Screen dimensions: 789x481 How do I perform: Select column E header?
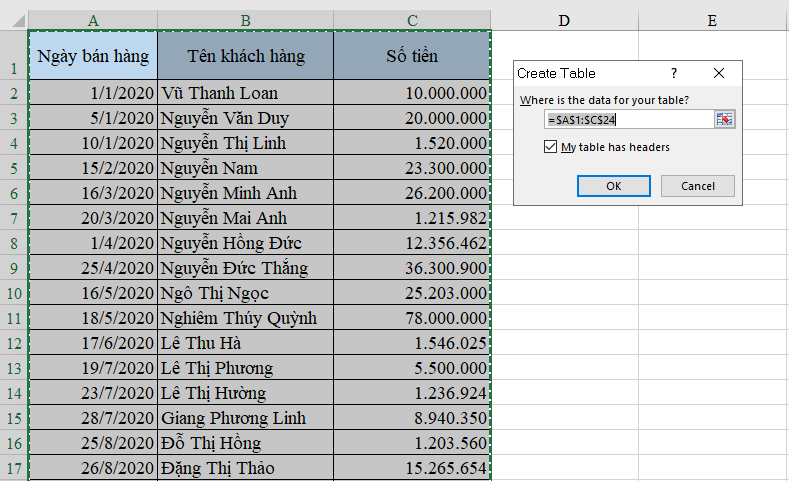[x=712, y=19]
